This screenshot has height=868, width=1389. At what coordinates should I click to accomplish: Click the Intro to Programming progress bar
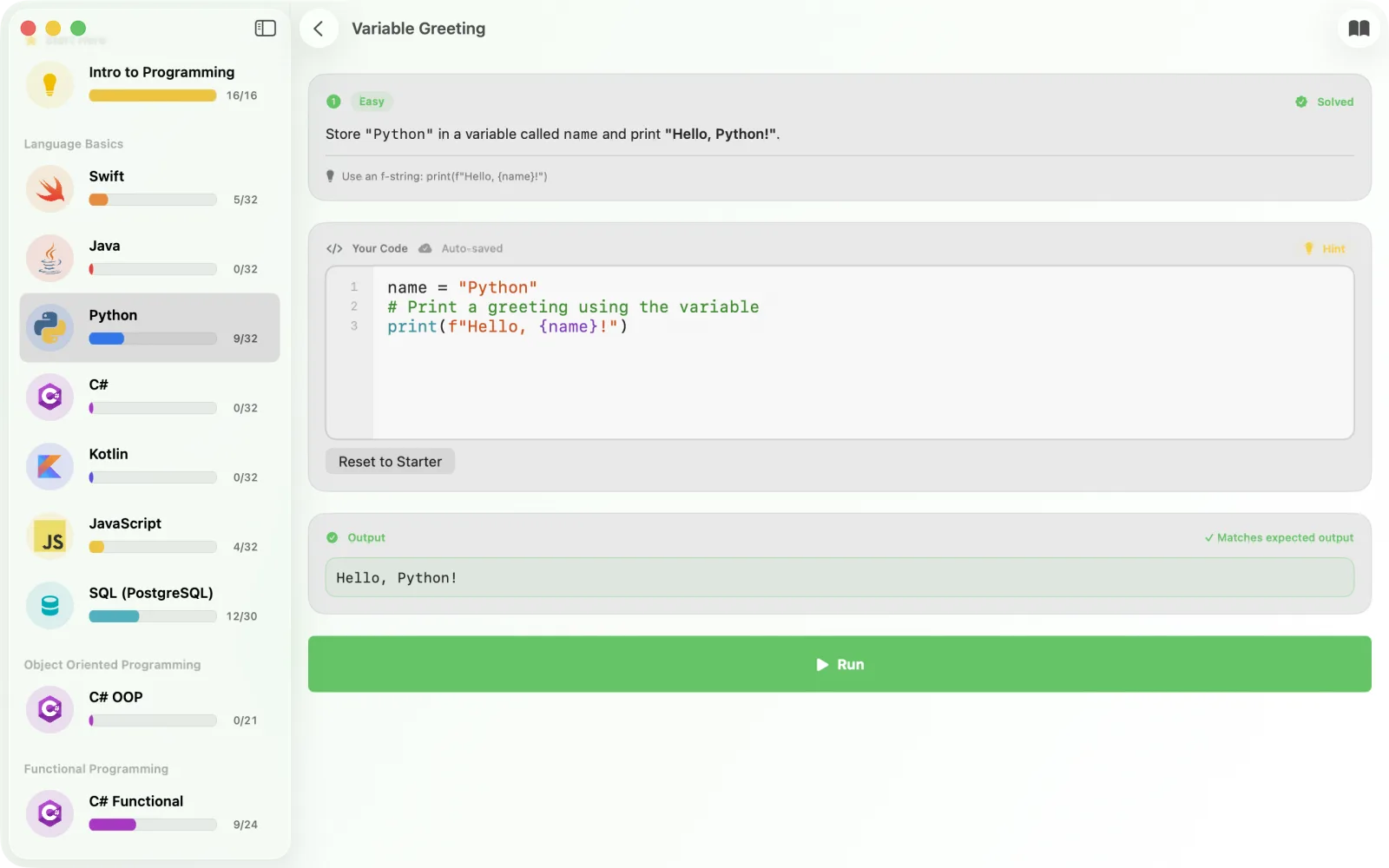(153, 95)
